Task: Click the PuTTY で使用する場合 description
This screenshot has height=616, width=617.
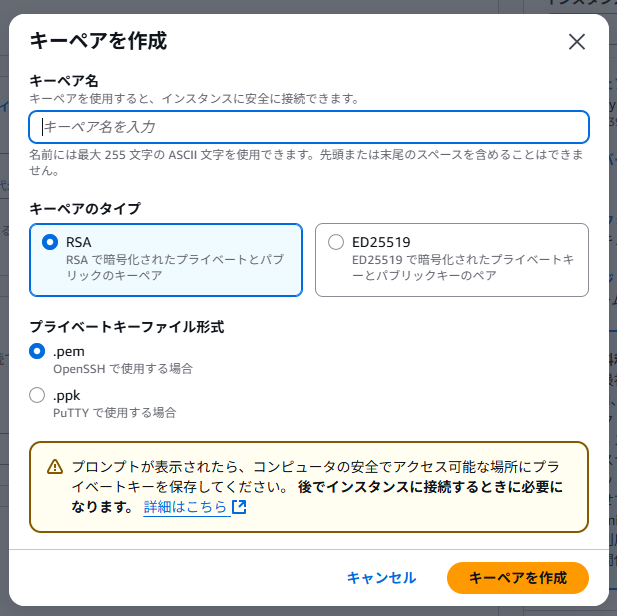Action: click(115, 413)
